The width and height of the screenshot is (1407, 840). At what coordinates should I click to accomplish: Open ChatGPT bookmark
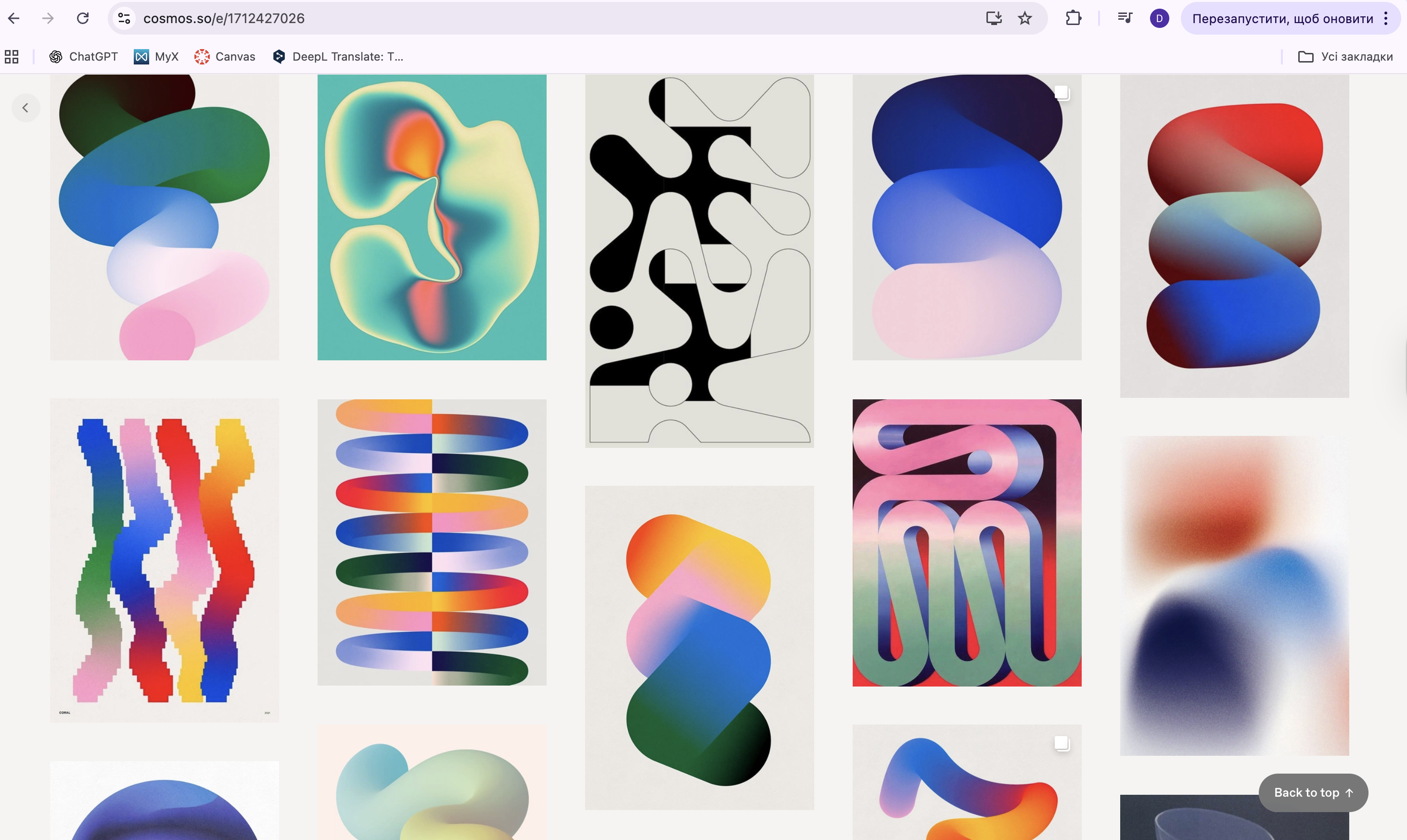click(84, 57)
